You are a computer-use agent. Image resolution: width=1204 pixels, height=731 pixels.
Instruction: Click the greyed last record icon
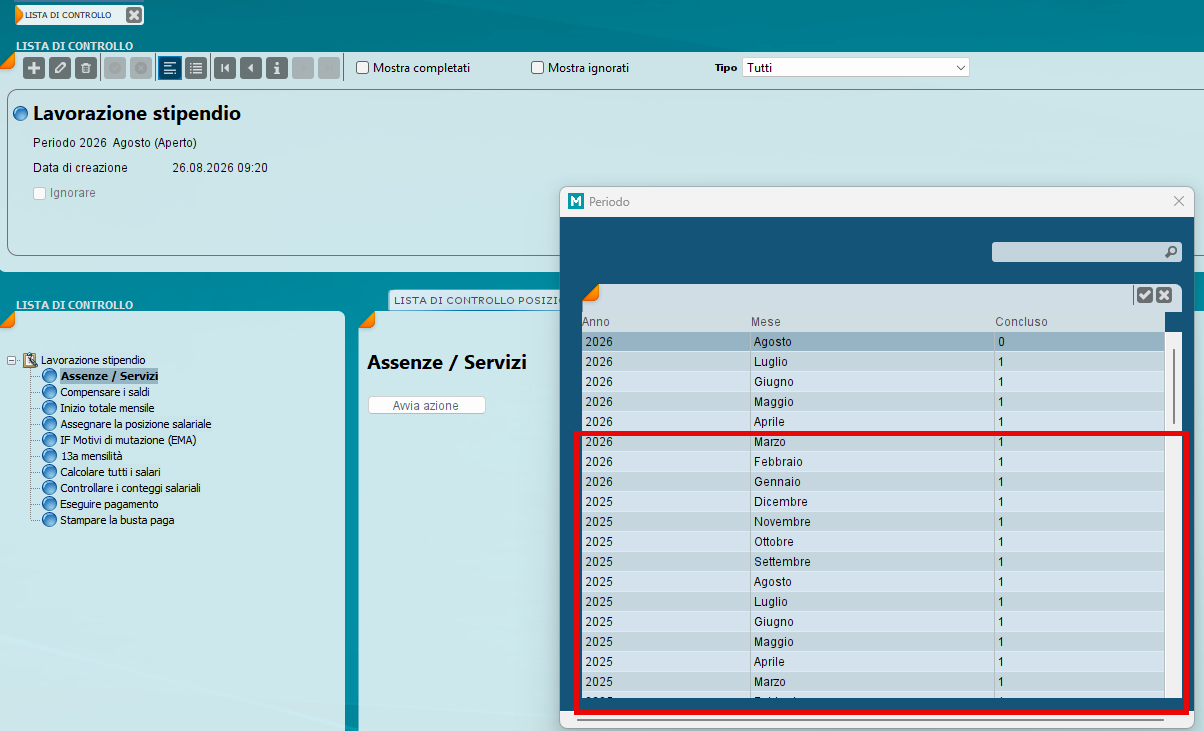pyautogui.click(x=329, y=68)
